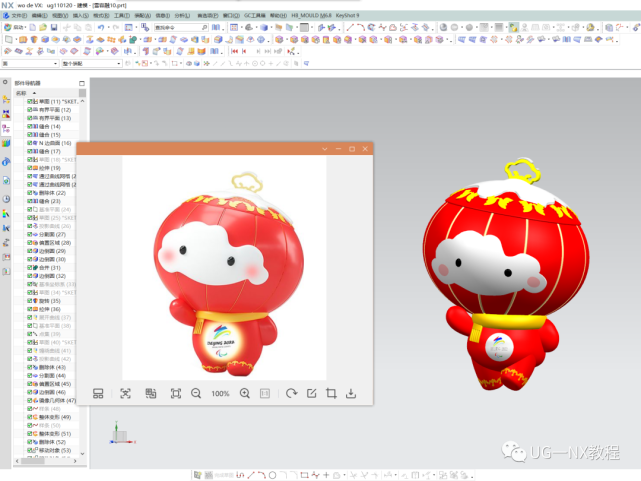Click the red previous-feature playback icon
This screenshot has width=641, height=481.
point(244,51)
